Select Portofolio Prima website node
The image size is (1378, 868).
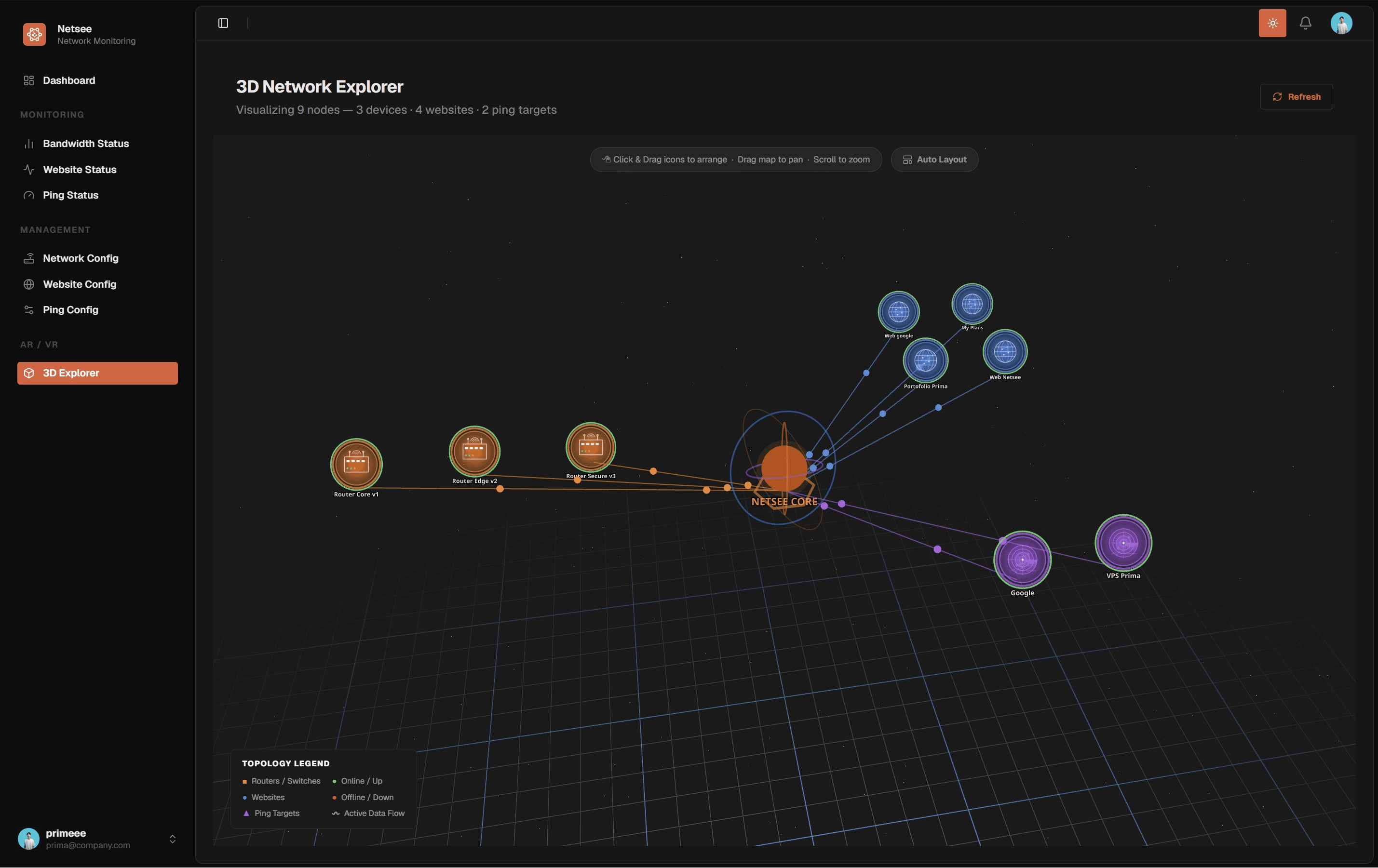(x=925, y=361)
